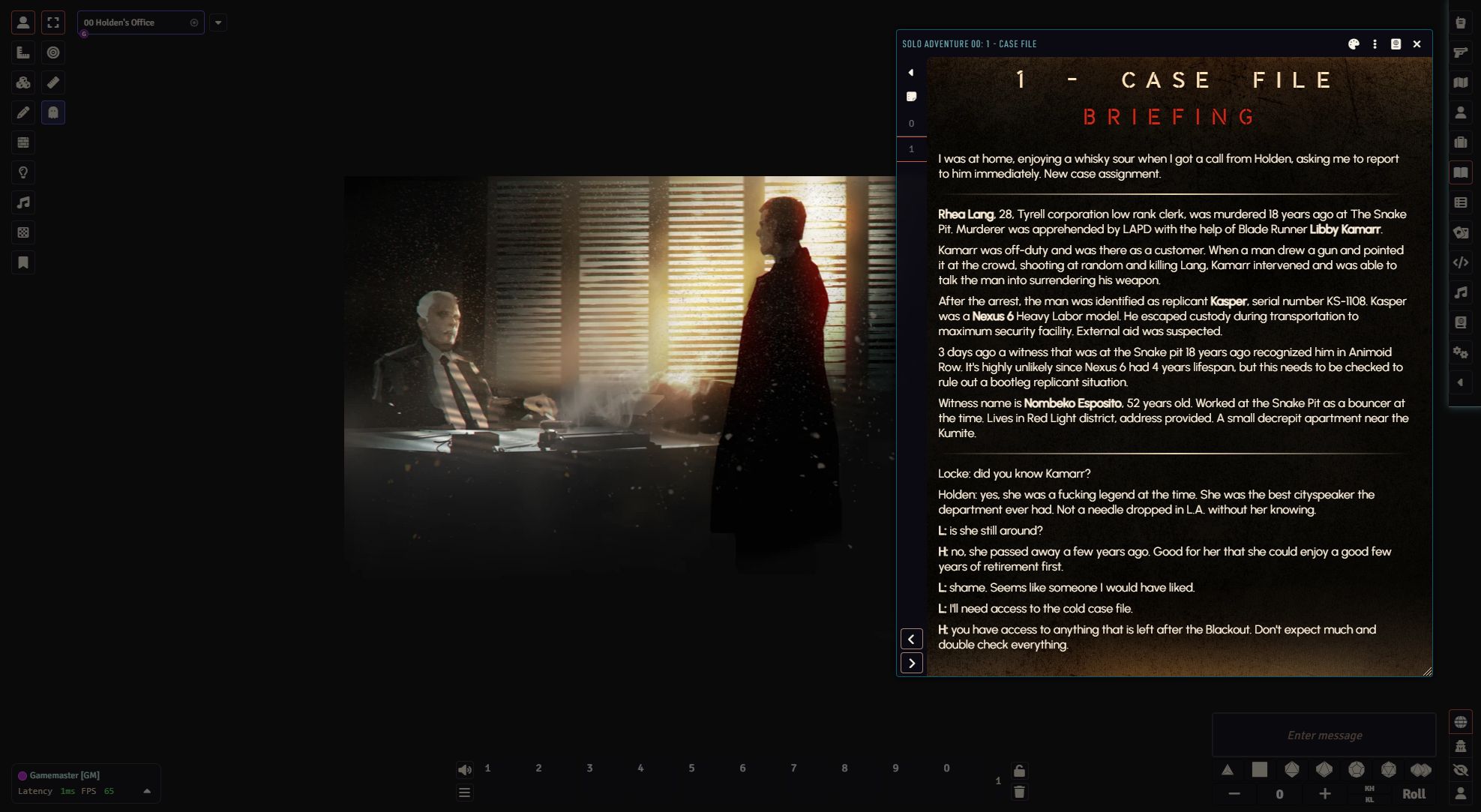Collapse the journal pages sidebar arrow
1481x812 pixels.
[911, 73]
